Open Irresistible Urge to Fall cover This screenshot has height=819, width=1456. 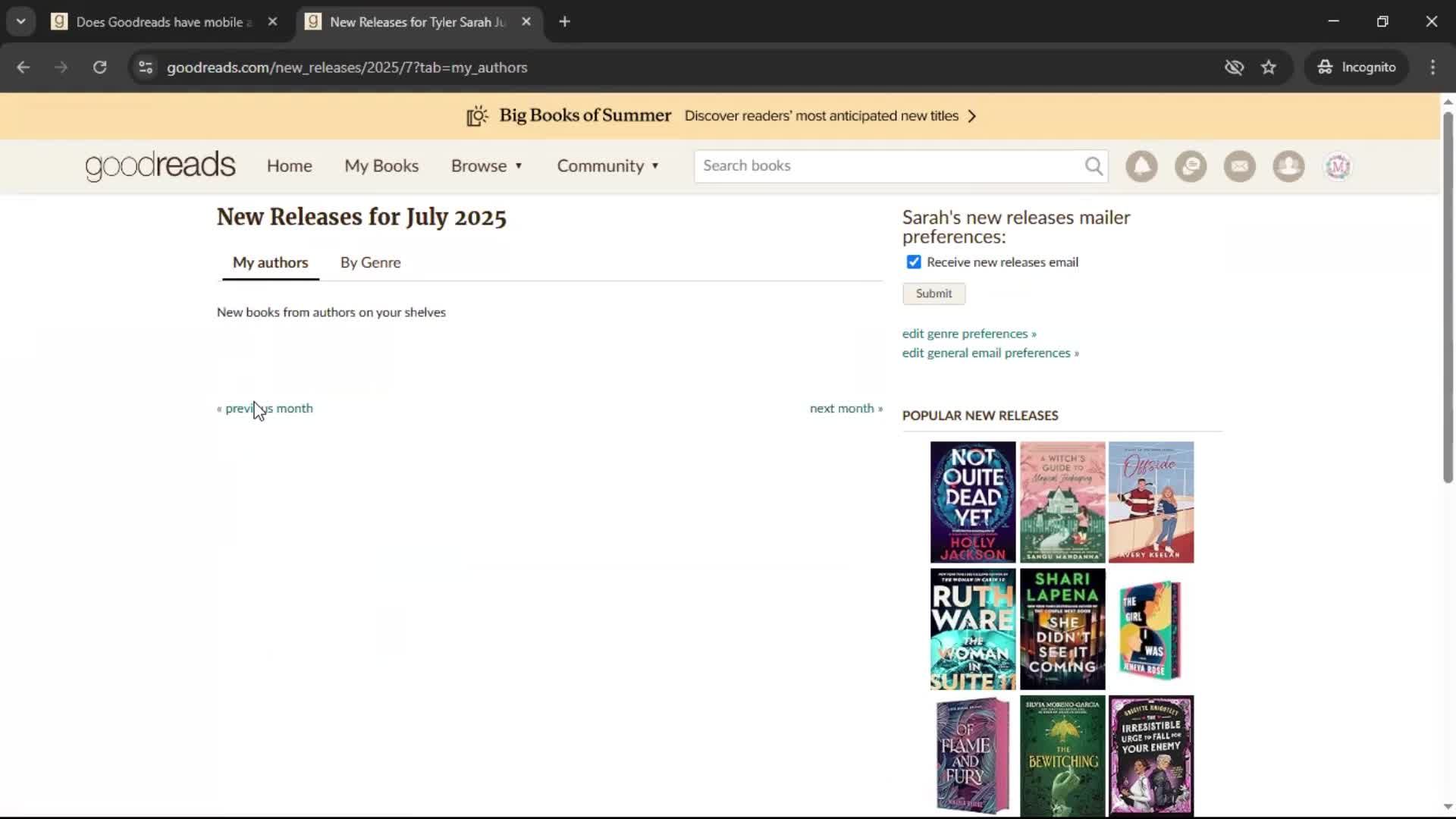[1151, 756]
